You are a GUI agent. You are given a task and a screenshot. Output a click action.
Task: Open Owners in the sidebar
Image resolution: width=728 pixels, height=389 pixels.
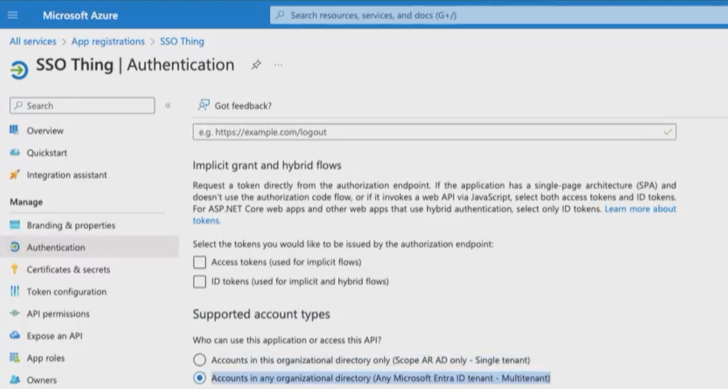click(42, 380)
